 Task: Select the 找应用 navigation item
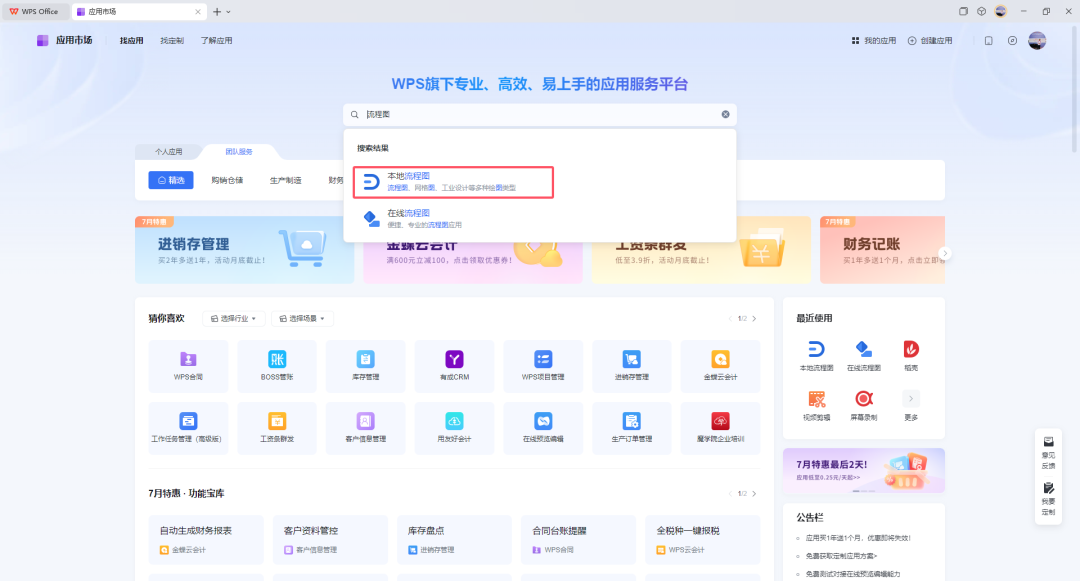pyautogui.click(x=132, y=41)
